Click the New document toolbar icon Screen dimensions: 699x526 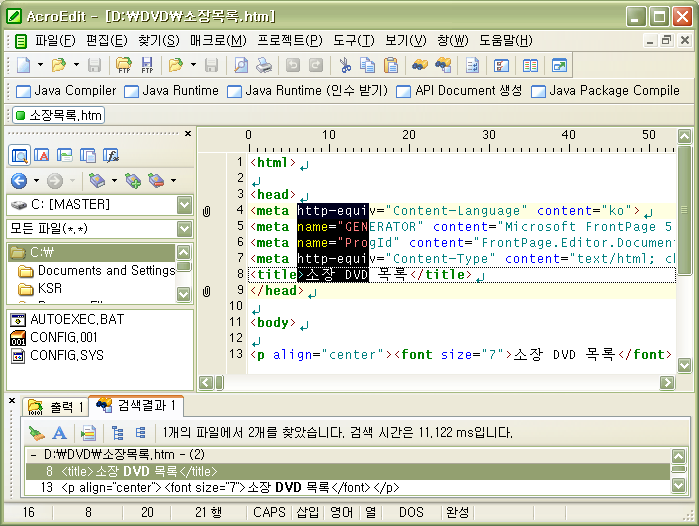click(x=23, y=66)
